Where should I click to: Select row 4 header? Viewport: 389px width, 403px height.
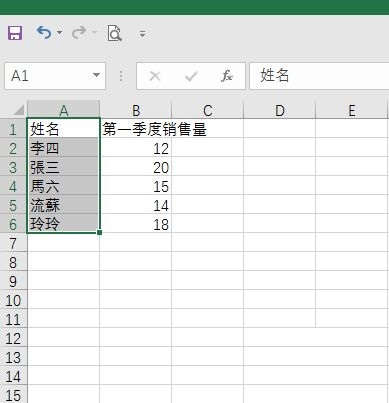pyautogui.click(x=13, y=186)
